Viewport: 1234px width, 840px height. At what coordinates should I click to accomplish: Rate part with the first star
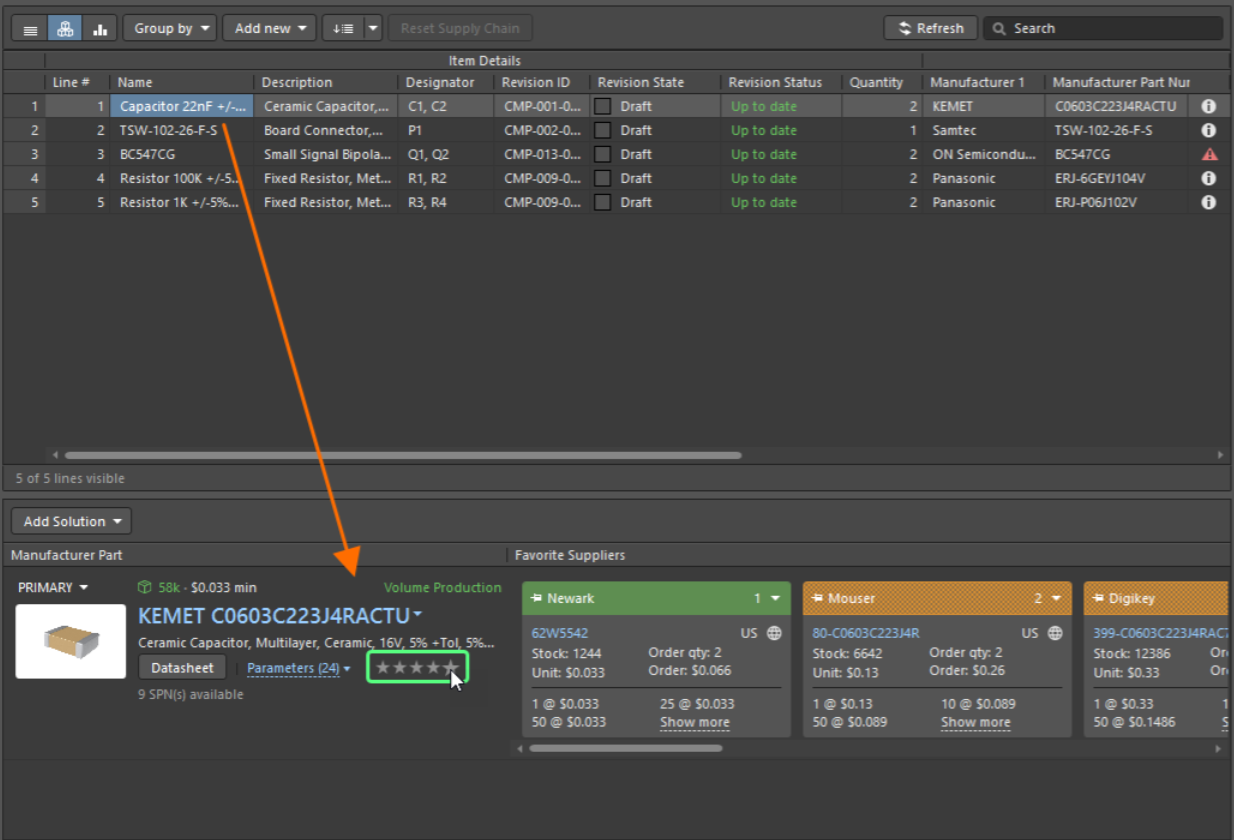click(383, 667)
